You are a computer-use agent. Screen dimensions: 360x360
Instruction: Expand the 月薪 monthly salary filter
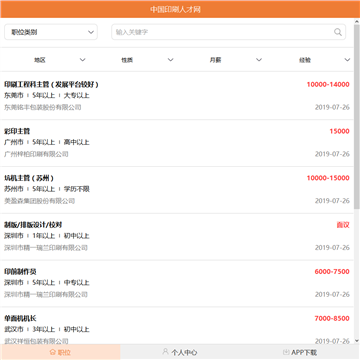point(221,60)
